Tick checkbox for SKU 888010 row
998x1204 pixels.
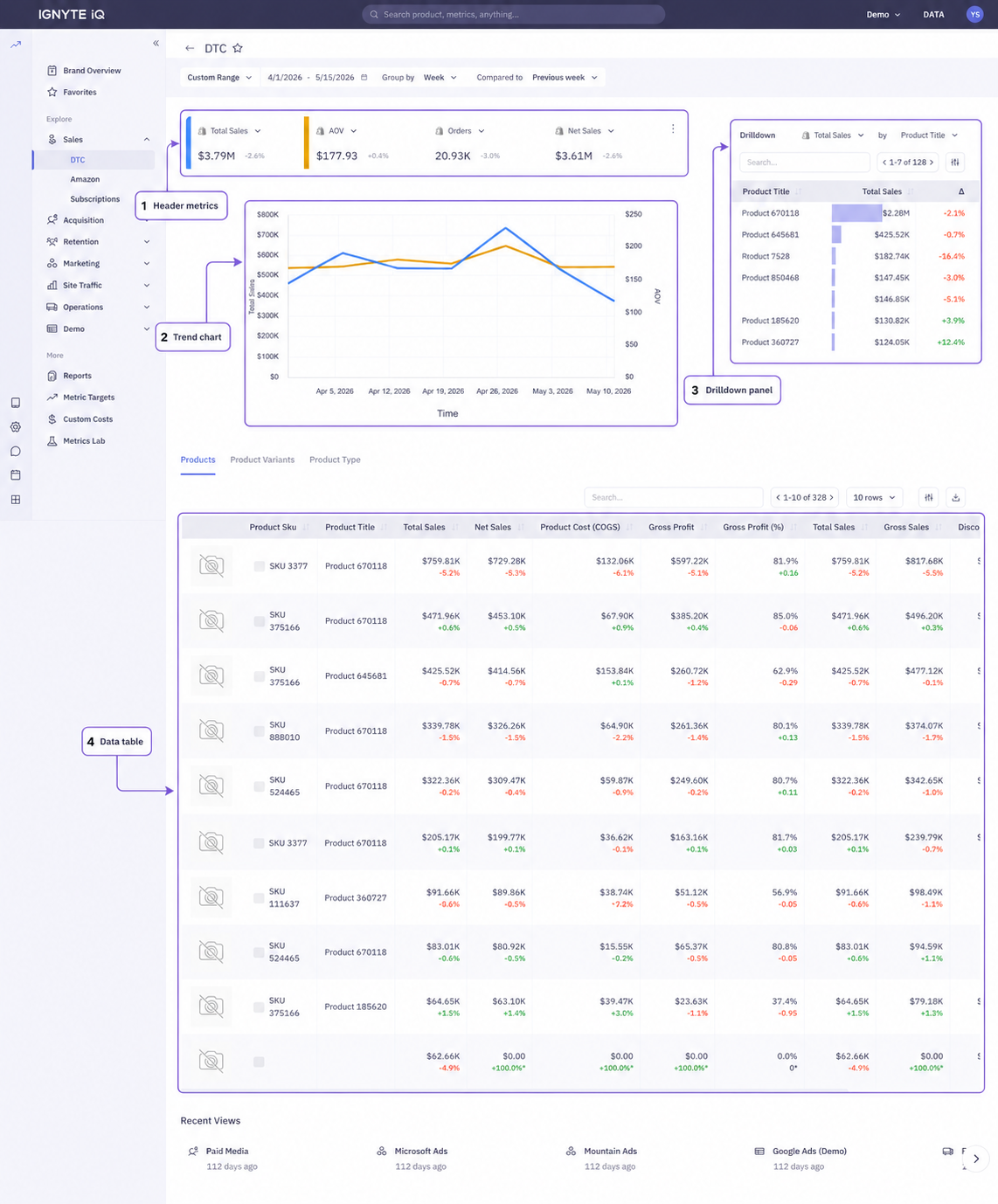pos(259,731)
